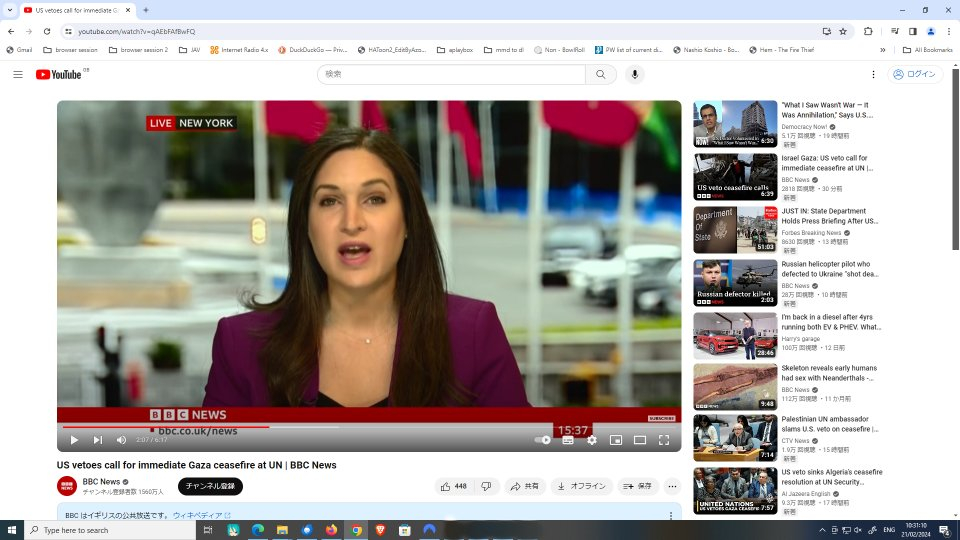The height and width of the screenshot is (540, 960).
Task: Seek on the red video progress bar
Action: [369, 427]
